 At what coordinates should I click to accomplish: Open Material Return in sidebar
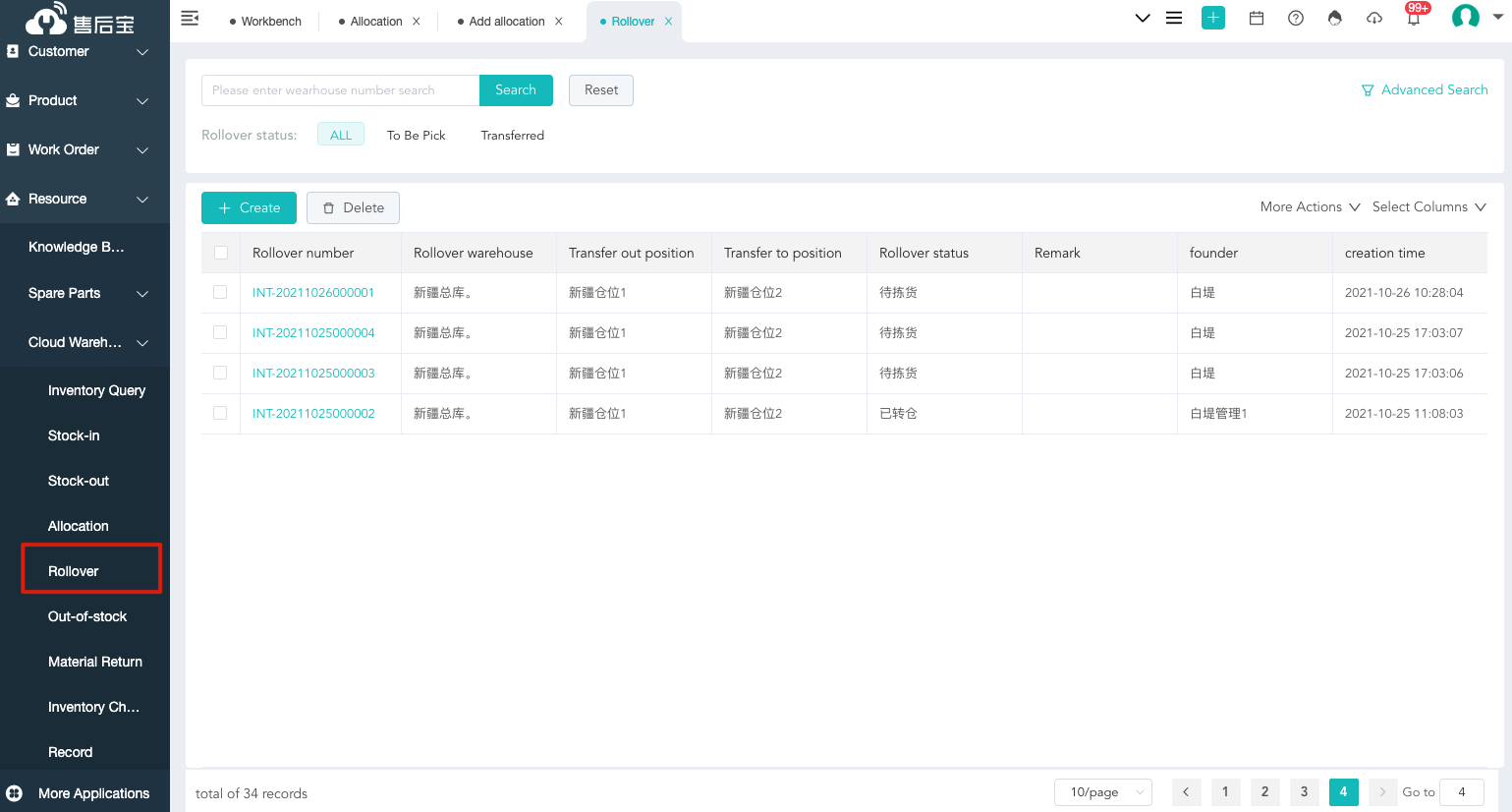pos(95,662)
